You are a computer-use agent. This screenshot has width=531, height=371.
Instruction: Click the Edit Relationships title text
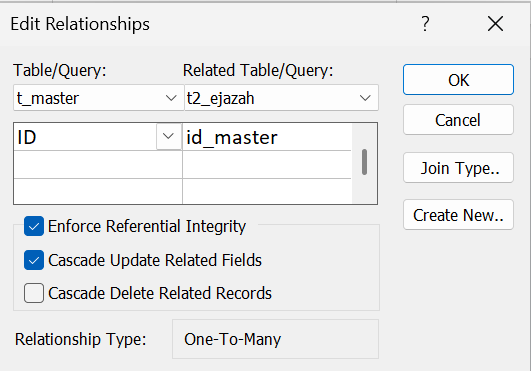(x=80, y=24)
